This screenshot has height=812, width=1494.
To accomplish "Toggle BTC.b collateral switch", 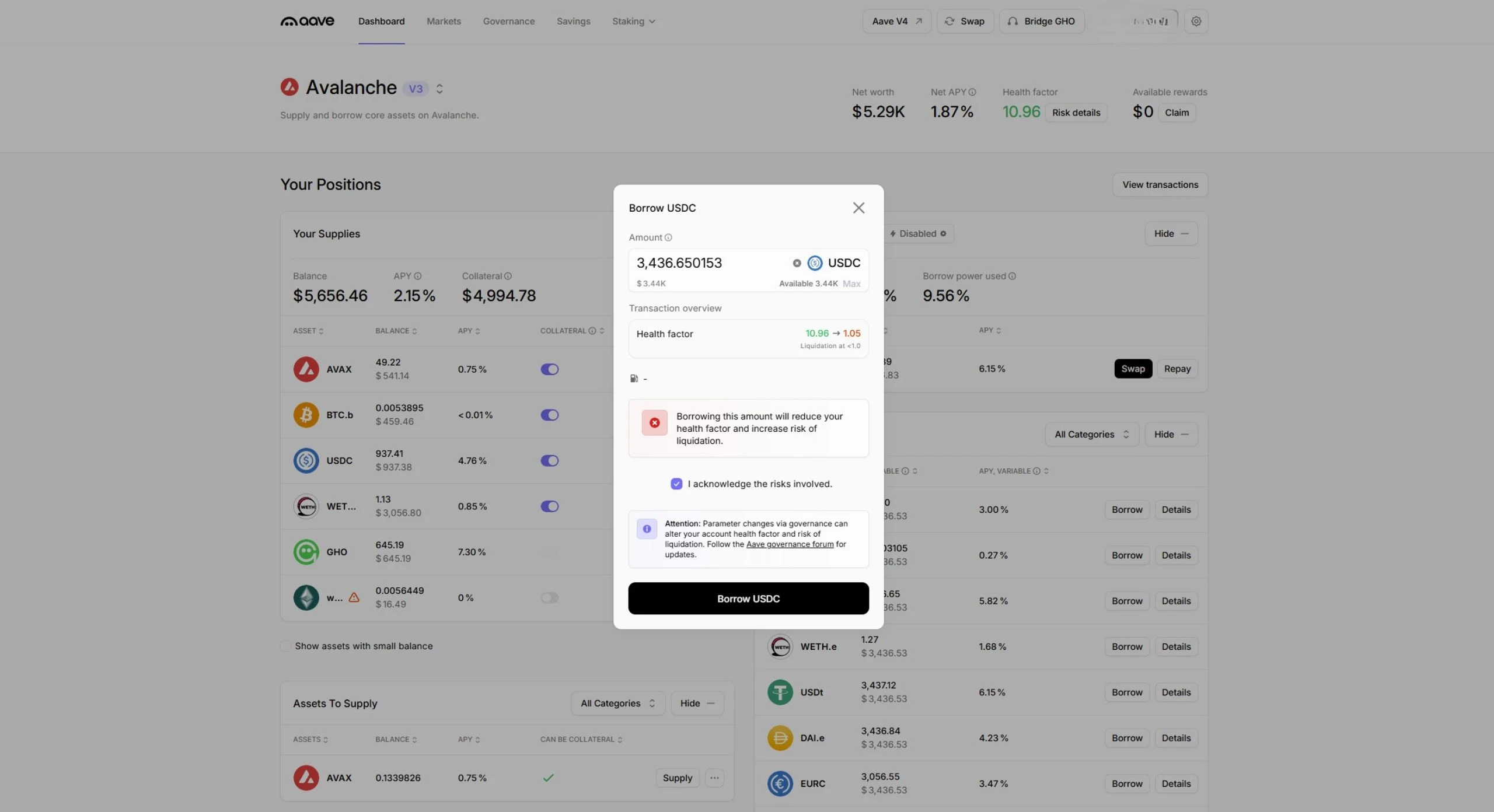I will (x=549, y=415).
